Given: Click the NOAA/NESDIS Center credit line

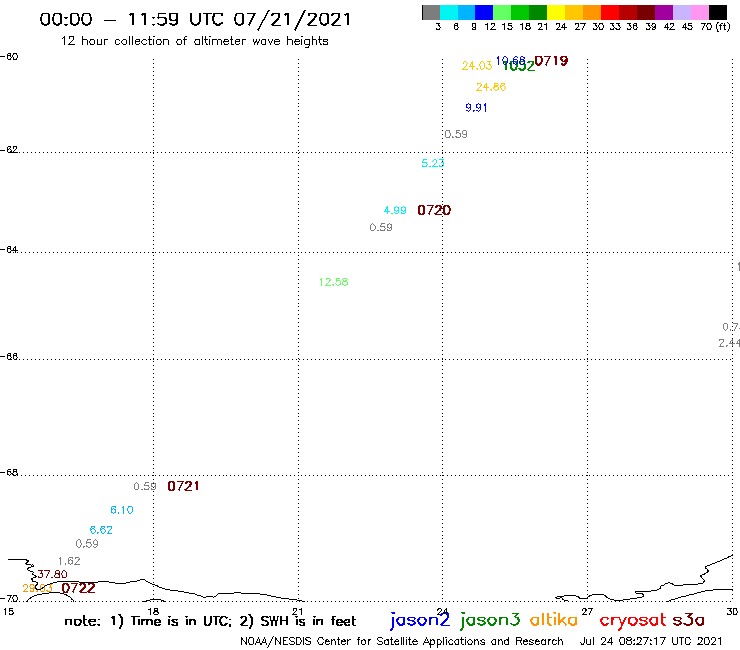Looking at the screenshot, I should pyautogui.click(x=402, y=642).
